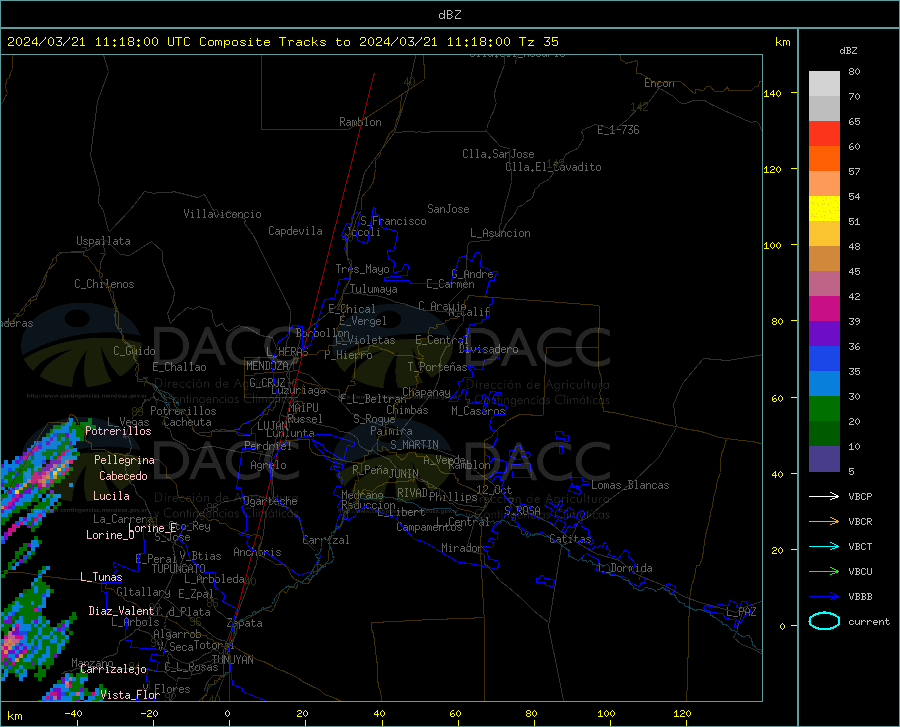Image resolution: width=900 pixels, height=727 pixels.
Task: Click the Vista_Flor label in pink text
Action: 130,695
